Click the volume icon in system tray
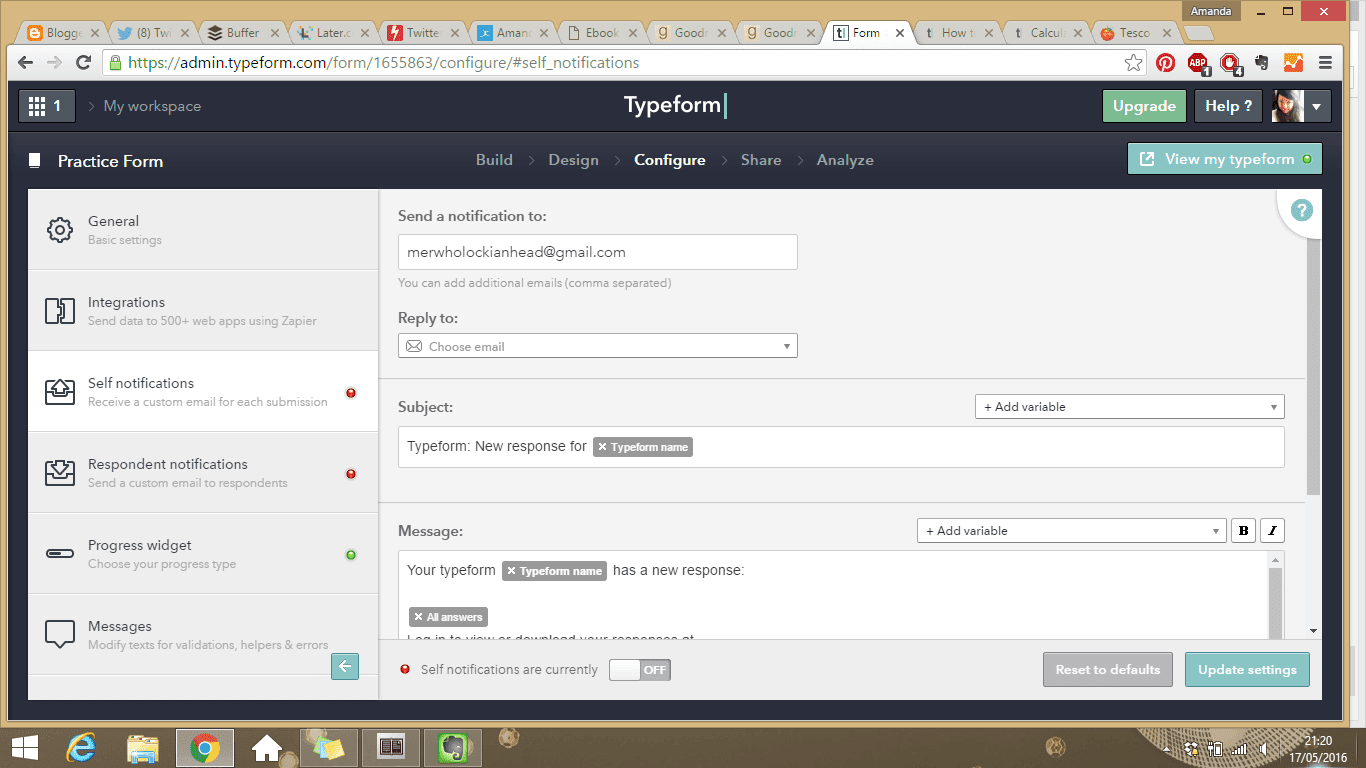1366x768 pixels. (1265, 748)
